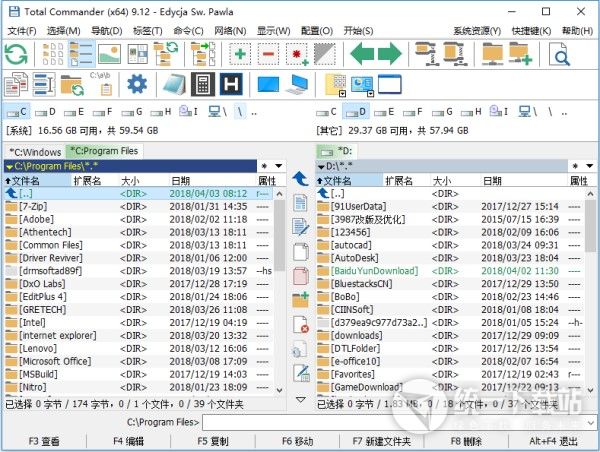
Task: Enable thumbnail view icon
Action: (x=109, y=54)
